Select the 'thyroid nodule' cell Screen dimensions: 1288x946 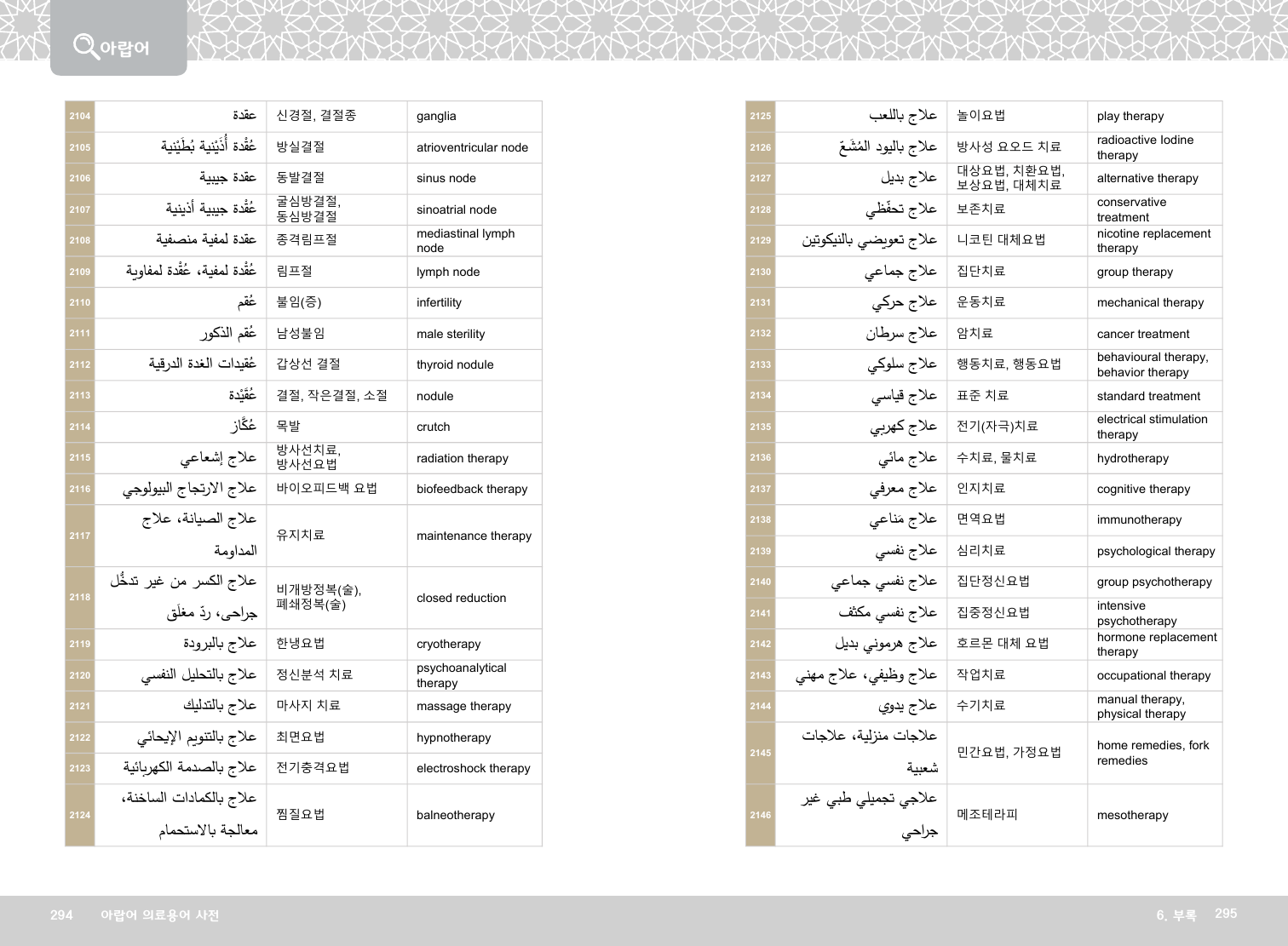click(x=455, y=364)
